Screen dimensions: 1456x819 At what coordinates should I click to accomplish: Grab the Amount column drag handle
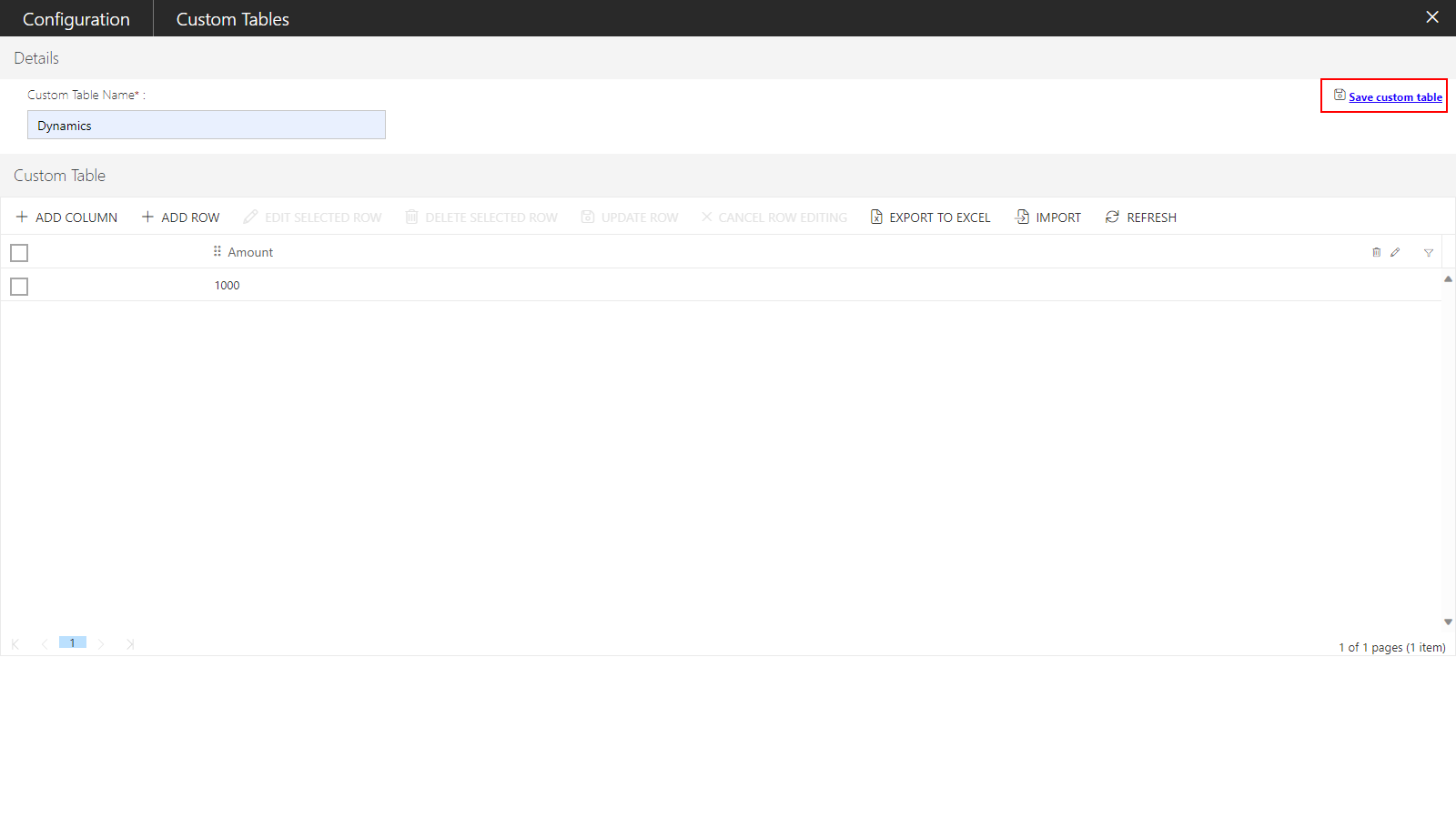217,252
